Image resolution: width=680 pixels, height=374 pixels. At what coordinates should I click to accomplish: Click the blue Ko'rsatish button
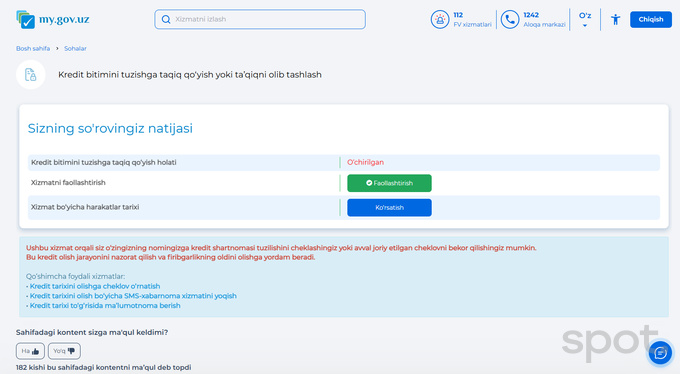click(389, 207)
